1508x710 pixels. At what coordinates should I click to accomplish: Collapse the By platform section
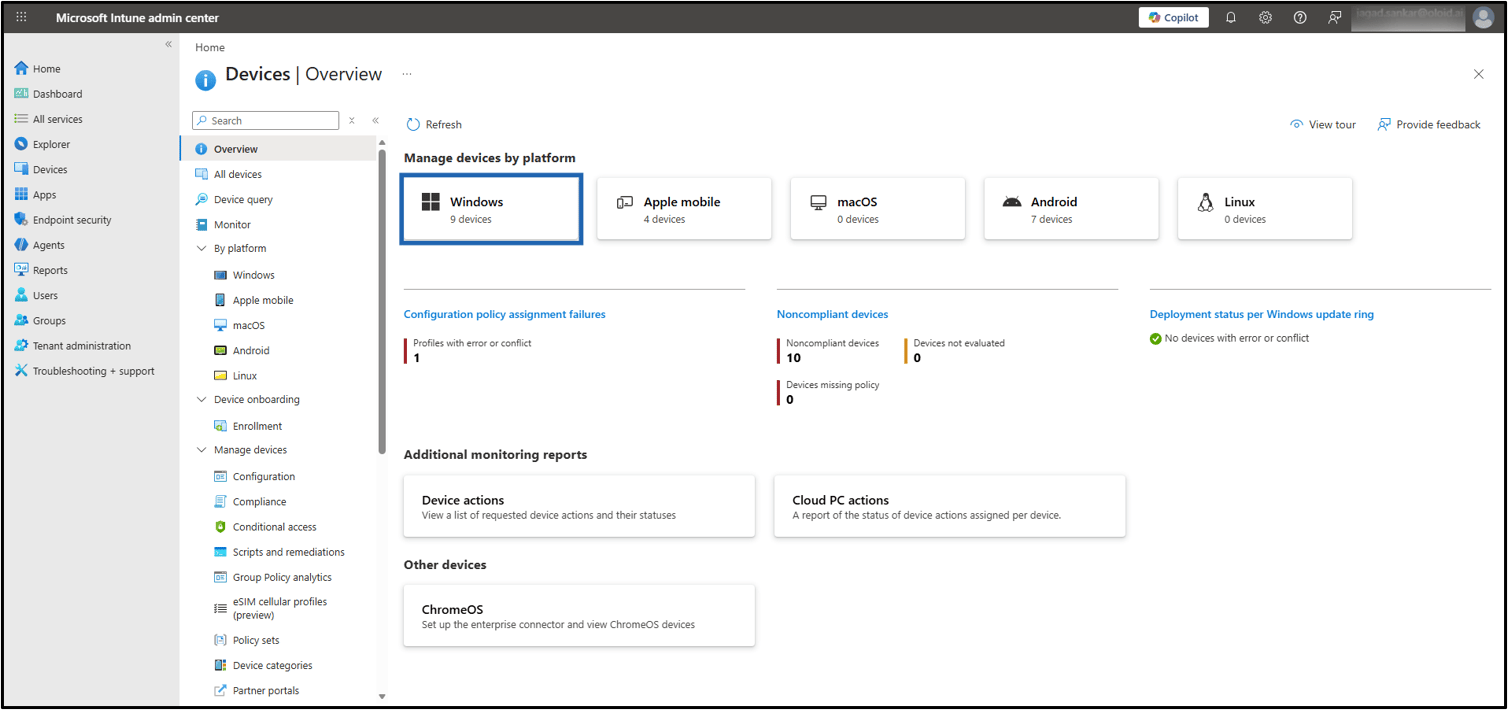[x=202, y=249]
